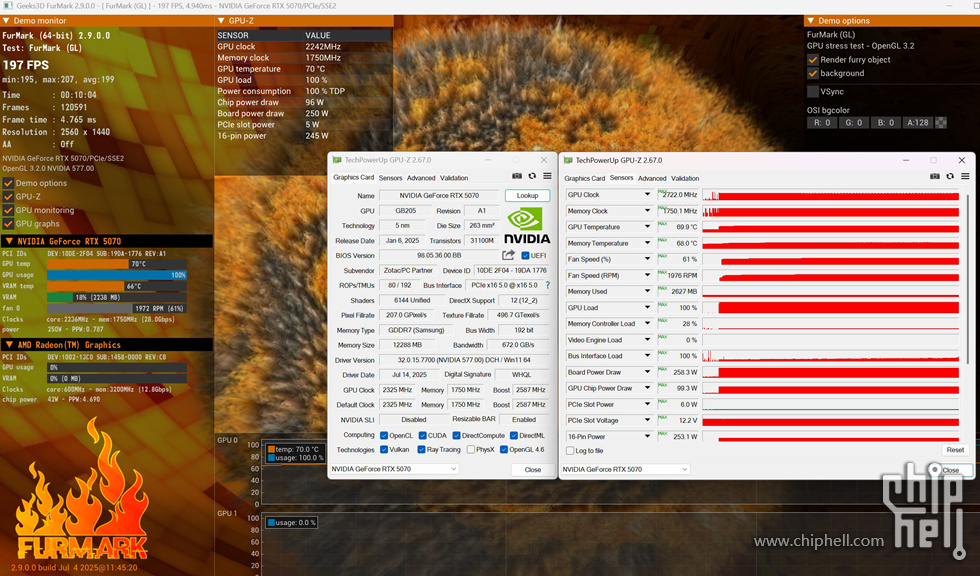Click the R: 0 color value field

click(x=822, y=122)
